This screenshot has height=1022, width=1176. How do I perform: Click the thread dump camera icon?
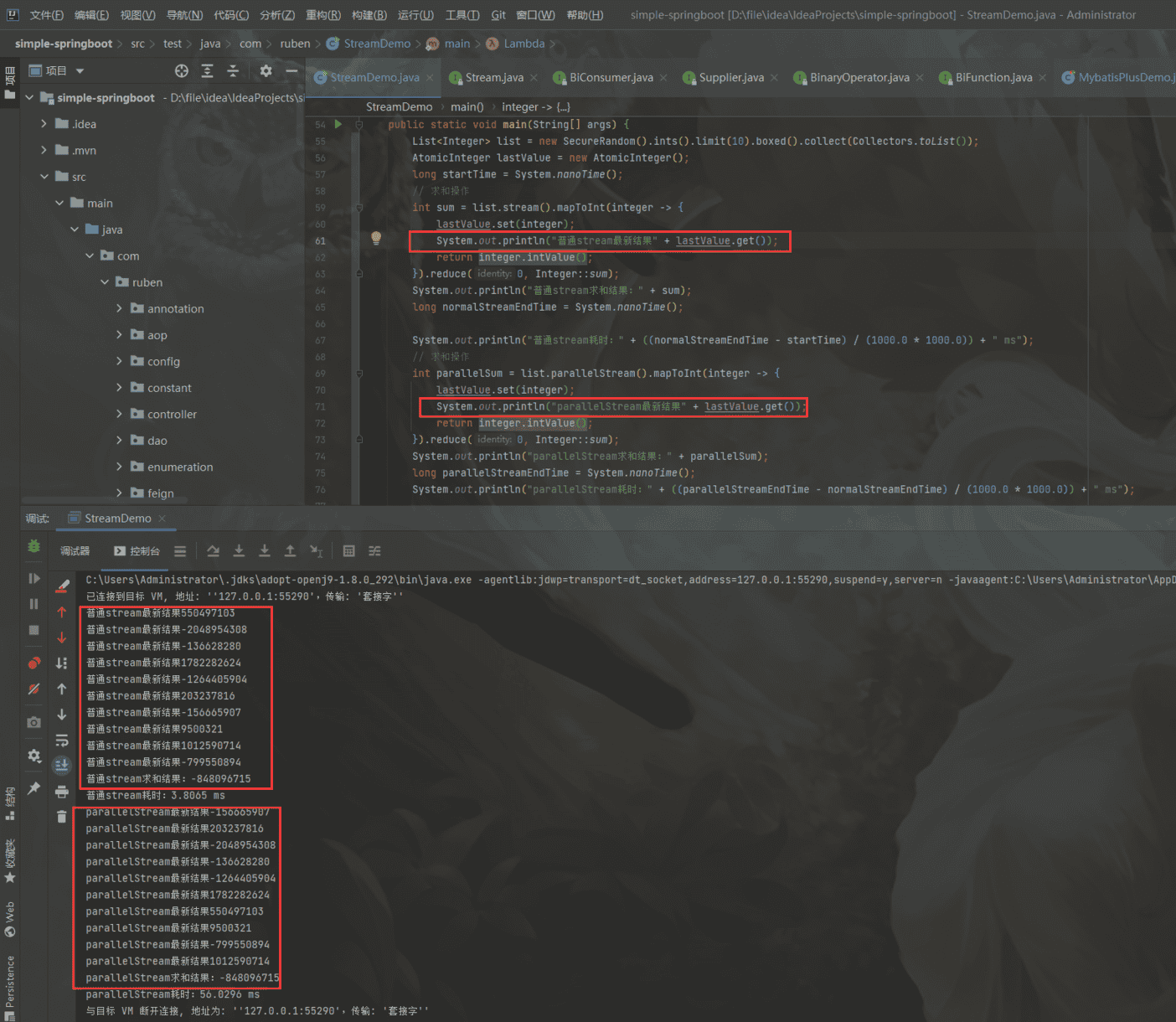point(34,722)
